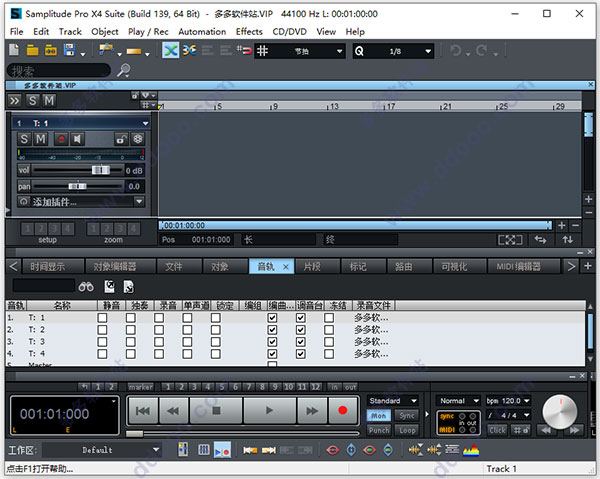Click the track 1 pan slider
Image resolution: width=600 pixels, height=479 pixels.
pyautogui.click(x=77, y=186)
